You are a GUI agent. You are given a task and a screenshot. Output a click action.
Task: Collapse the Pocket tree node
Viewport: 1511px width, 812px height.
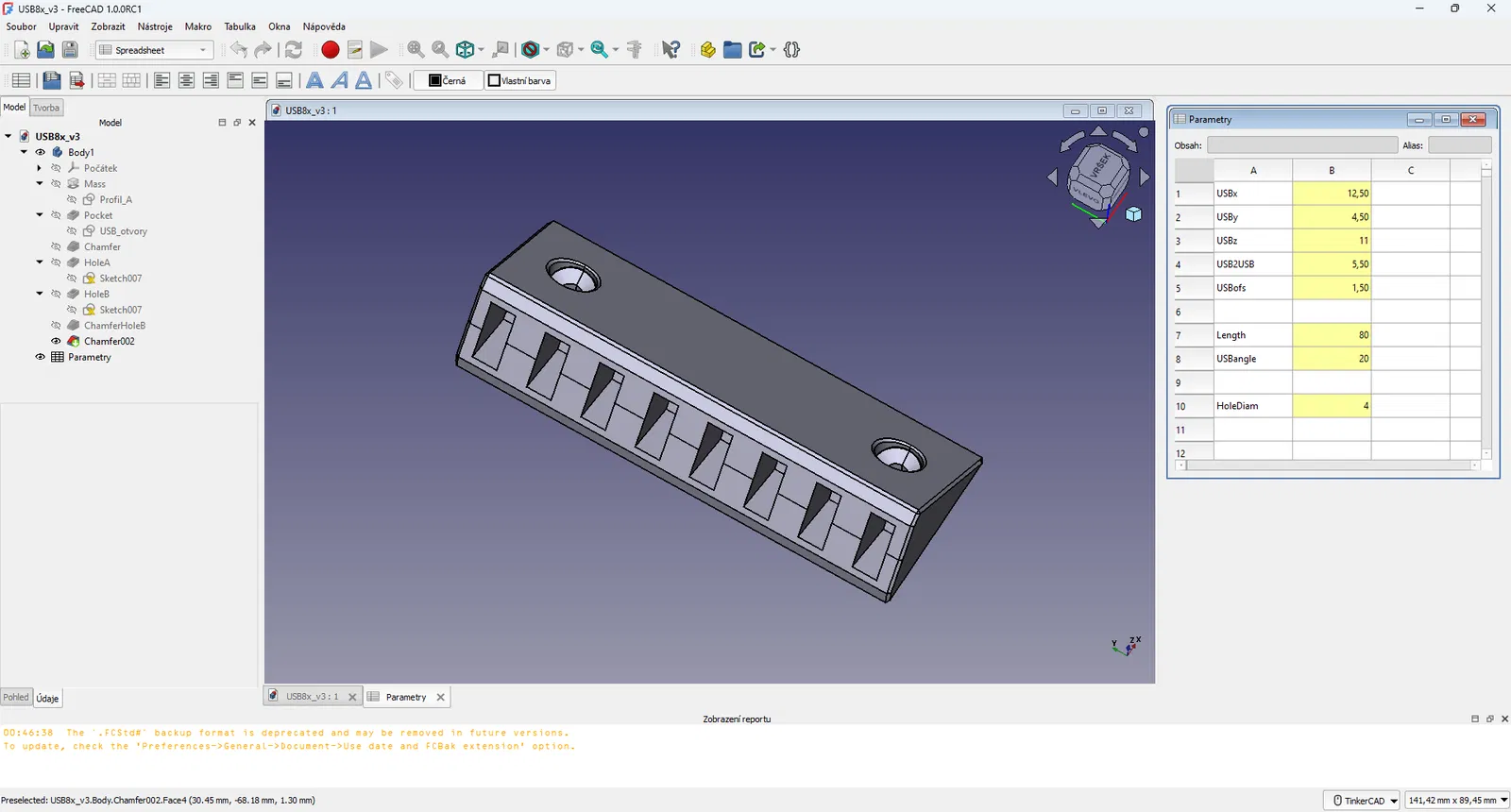(40, 215)
